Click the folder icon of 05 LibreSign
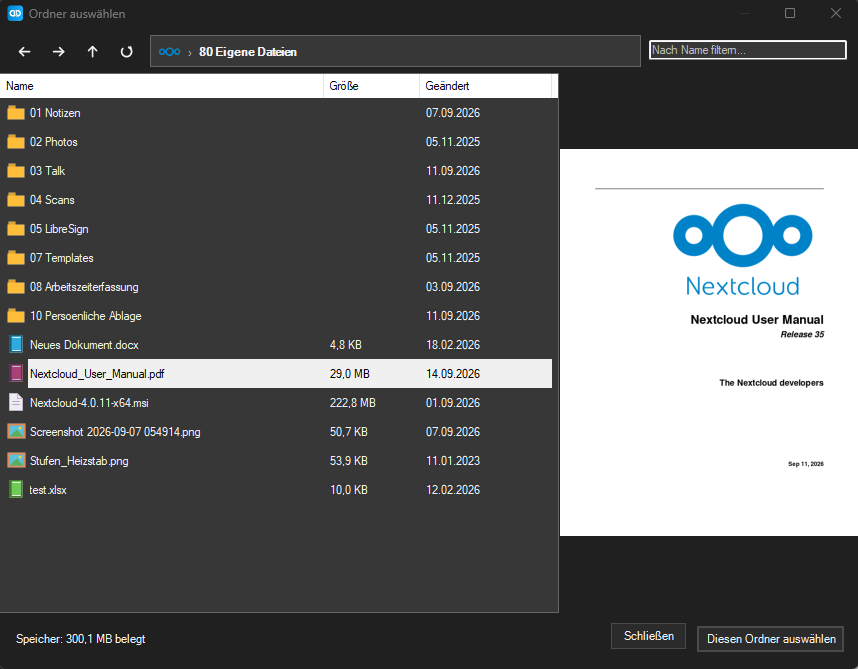The height and width of the screenshot is (669, 858). pos(16,229)
